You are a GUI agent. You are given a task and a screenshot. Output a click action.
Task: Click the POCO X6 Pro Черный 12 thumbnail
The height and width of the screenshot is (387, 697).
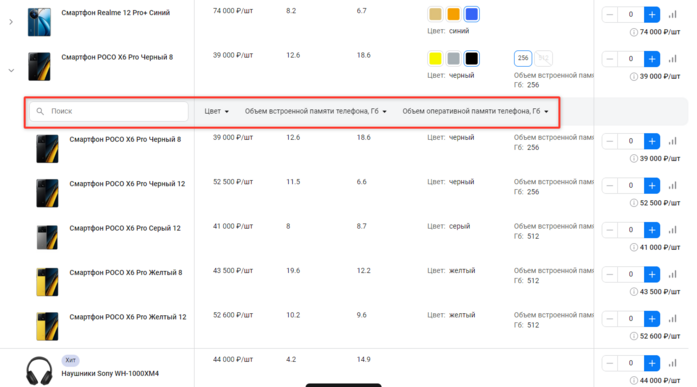tap(47, 193)
